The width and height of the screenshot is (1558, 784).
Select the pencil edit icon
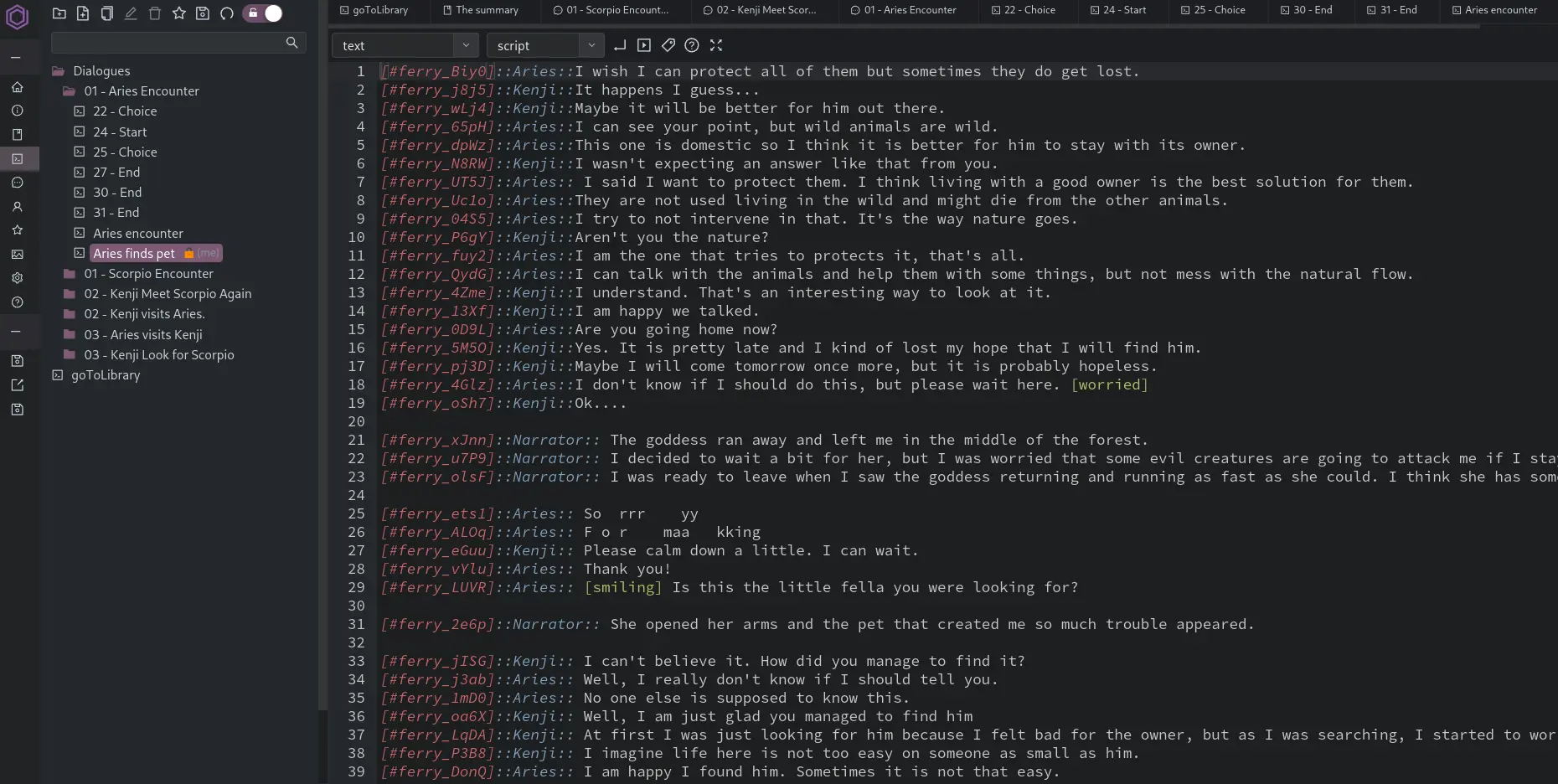coord(131,14)
